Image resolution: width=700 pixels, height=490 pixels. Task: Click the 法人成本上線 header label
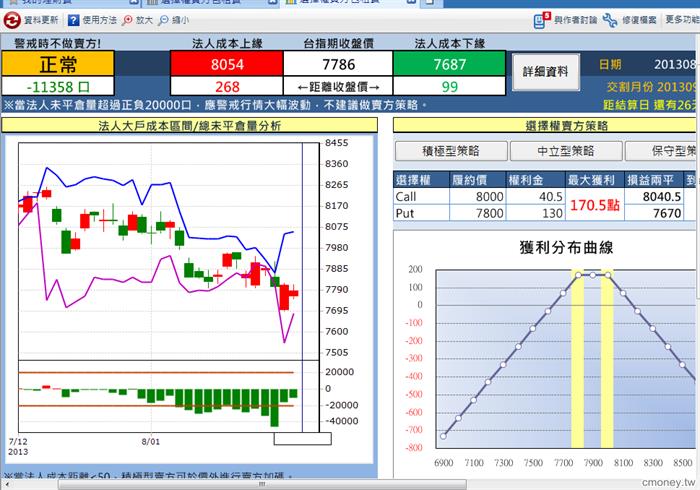tap(227, 43)
